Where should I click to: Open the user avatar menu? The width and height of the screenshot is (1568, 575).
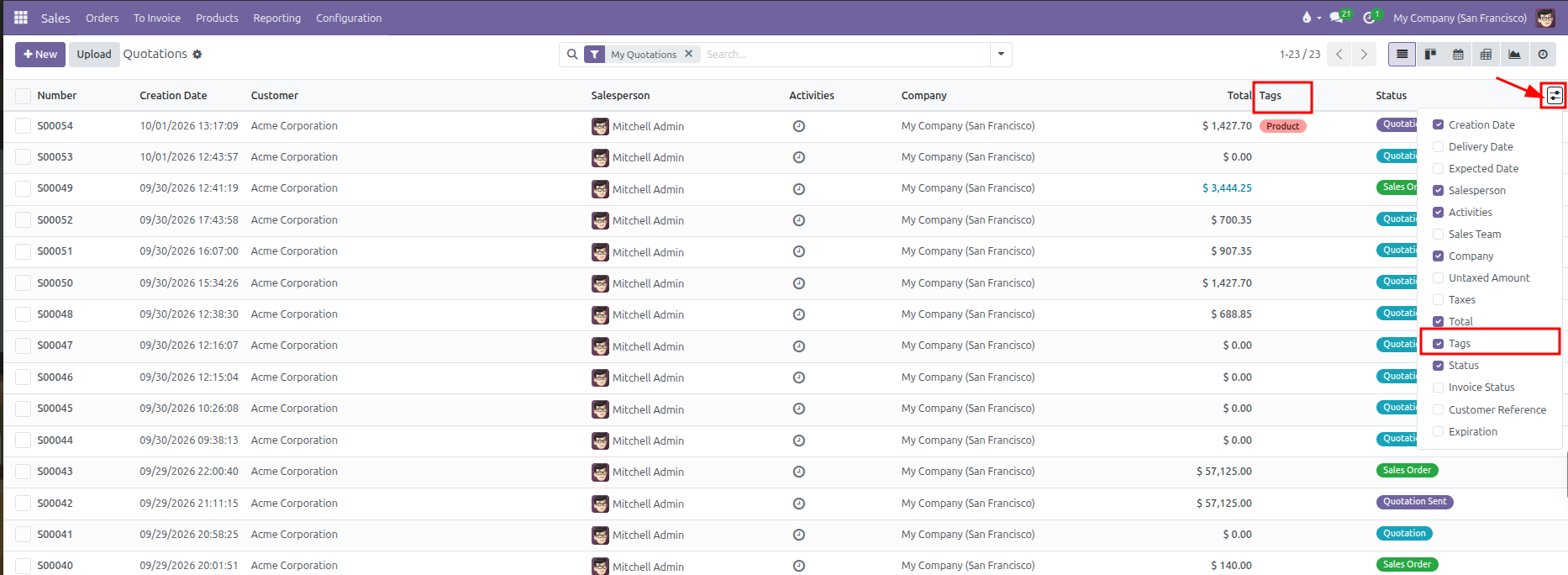pos(1546,18)
